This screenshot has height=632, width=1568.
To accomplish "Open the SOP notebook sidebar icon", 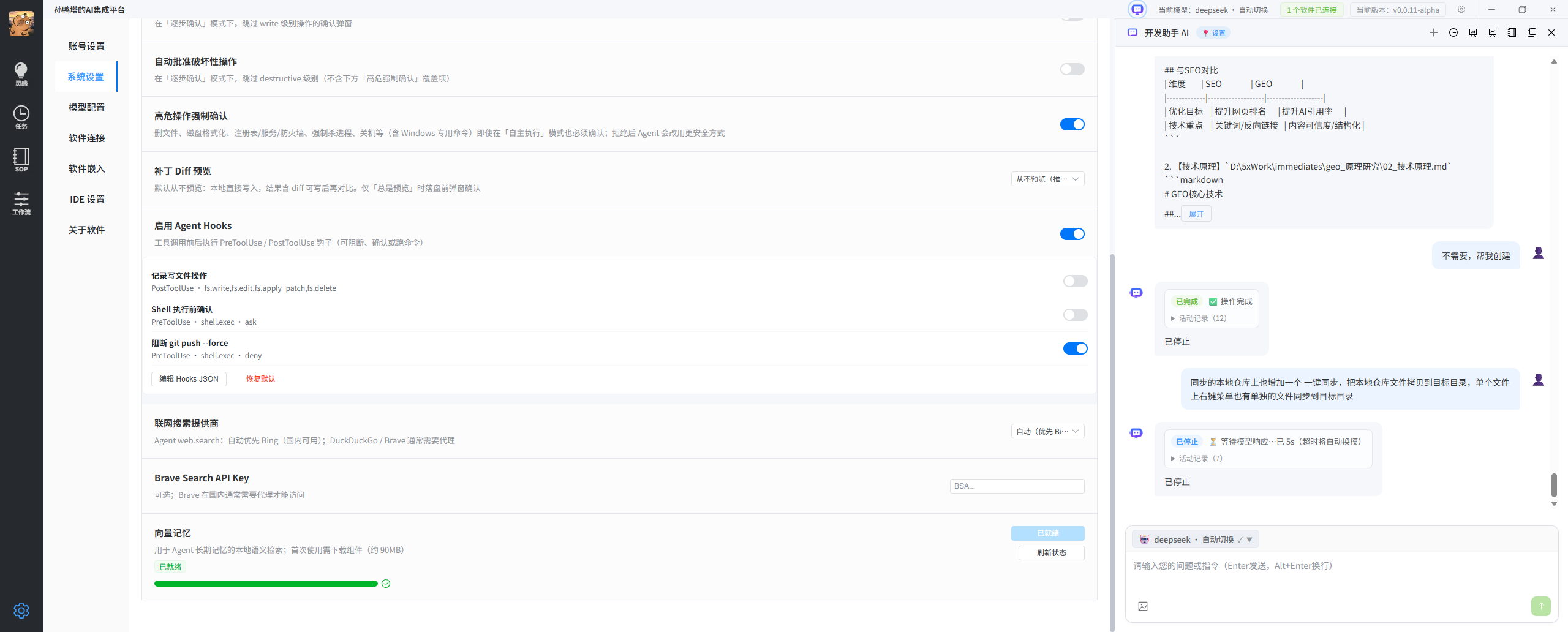I will click(21, 160).
